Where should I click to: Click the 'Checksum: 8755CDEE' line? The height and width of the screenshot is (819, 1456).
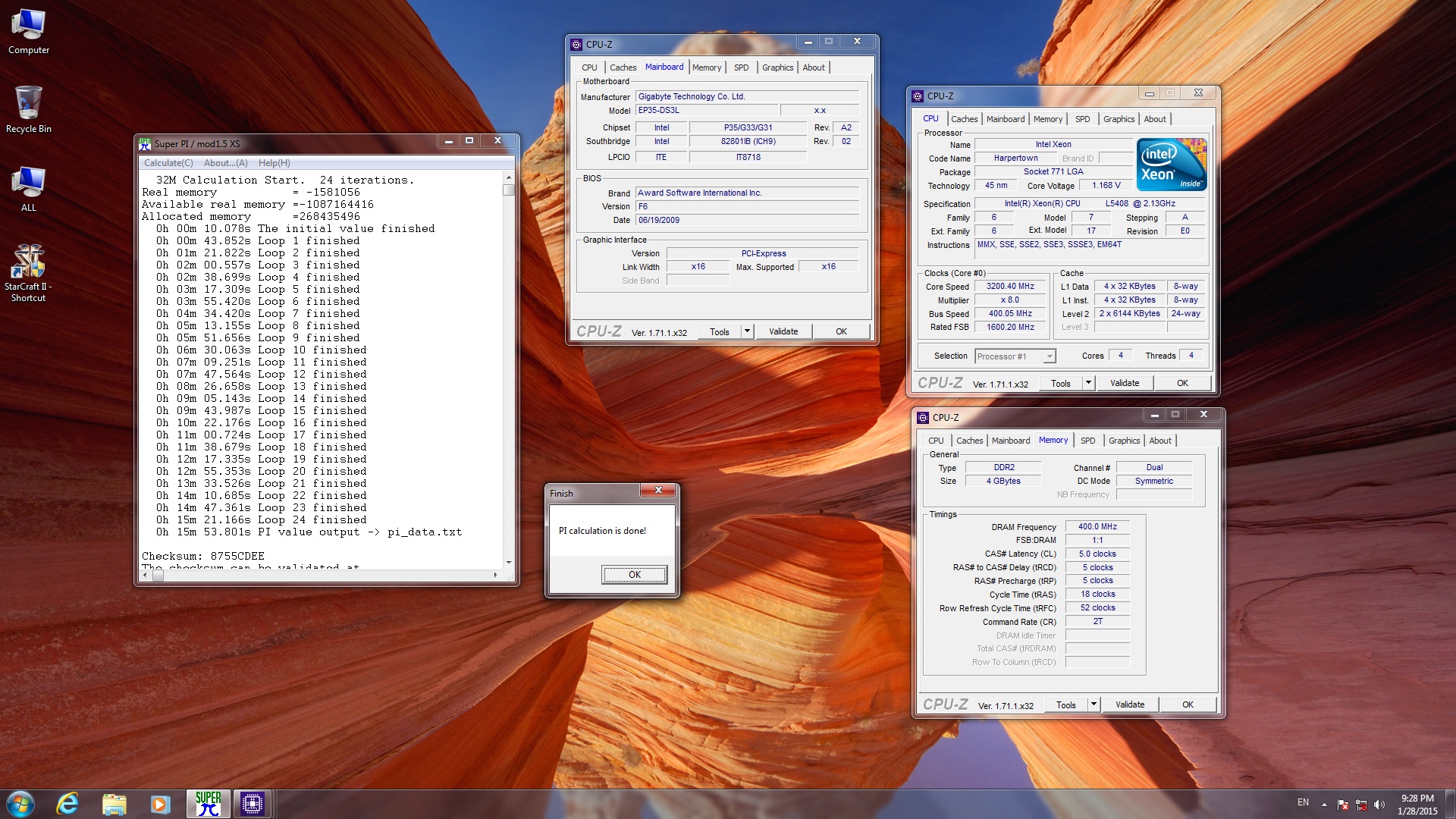coord(203,557)
